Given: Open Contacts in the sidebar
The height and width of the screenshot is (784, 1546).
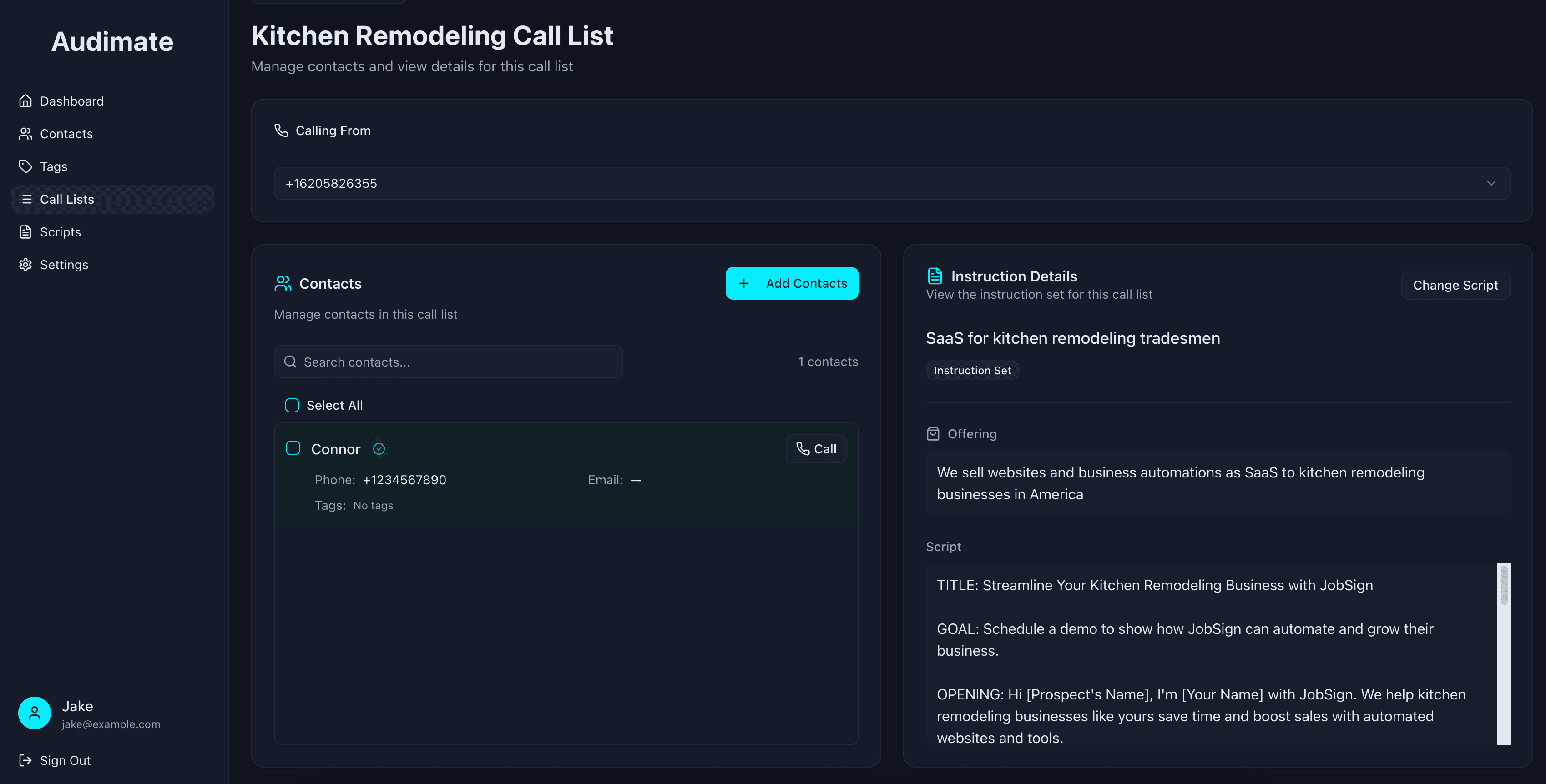Looking at the screenshot, I should coord(66,134).
